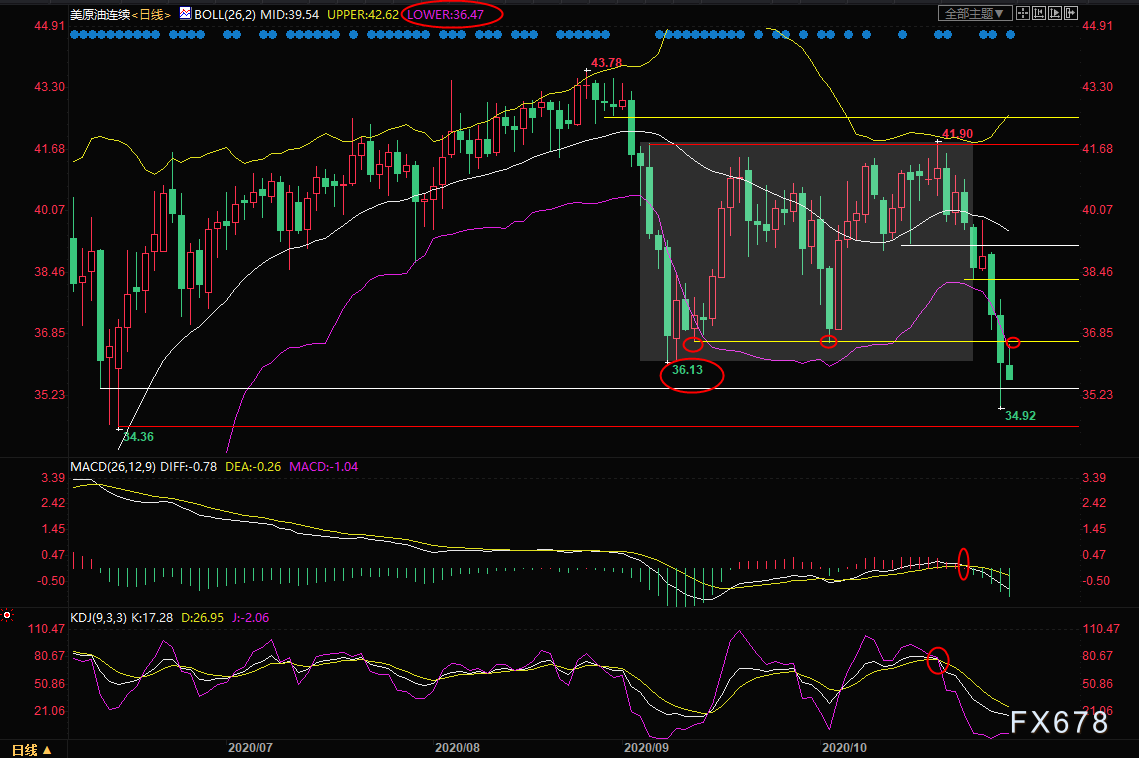Open the BOLL indicator chart icon

[x=185, y=13]
